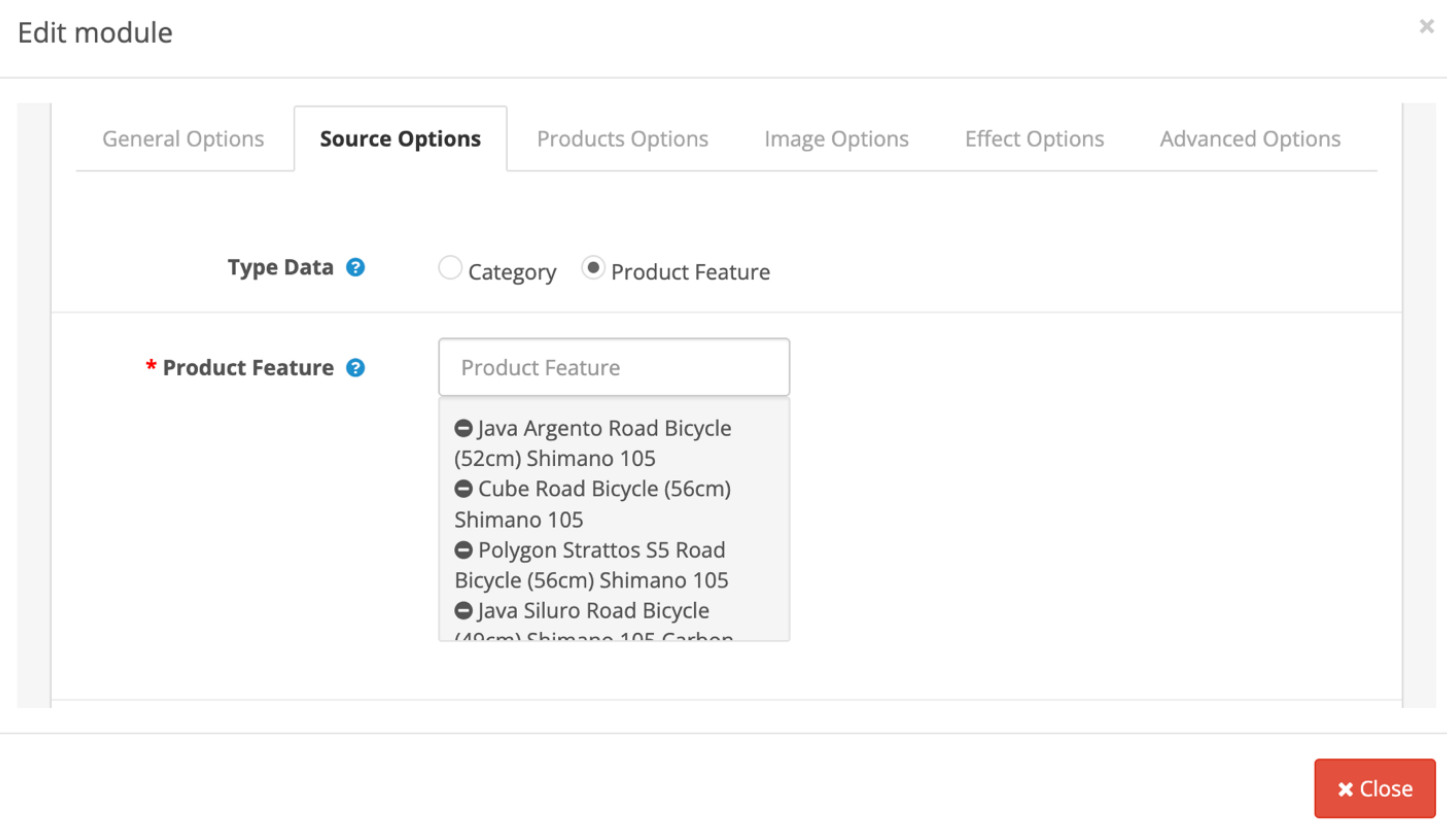Image resolution: width=1447 pixels, height=823 pixels.
Task: Open the Products Options tab
Action: (x=622, y=139)
